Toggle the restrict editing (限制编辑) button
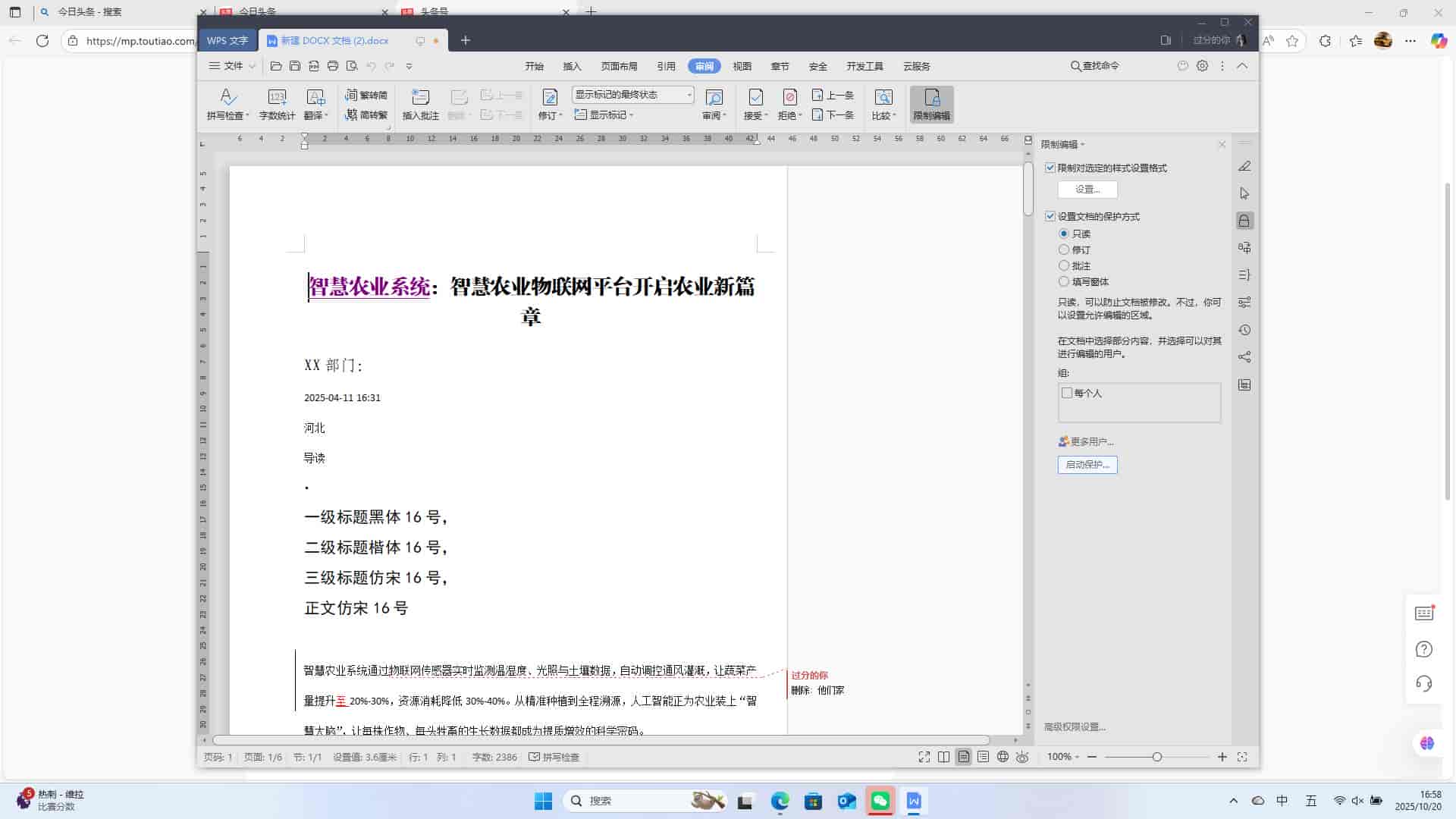The image size is (1456, 819). coord(931,104)
